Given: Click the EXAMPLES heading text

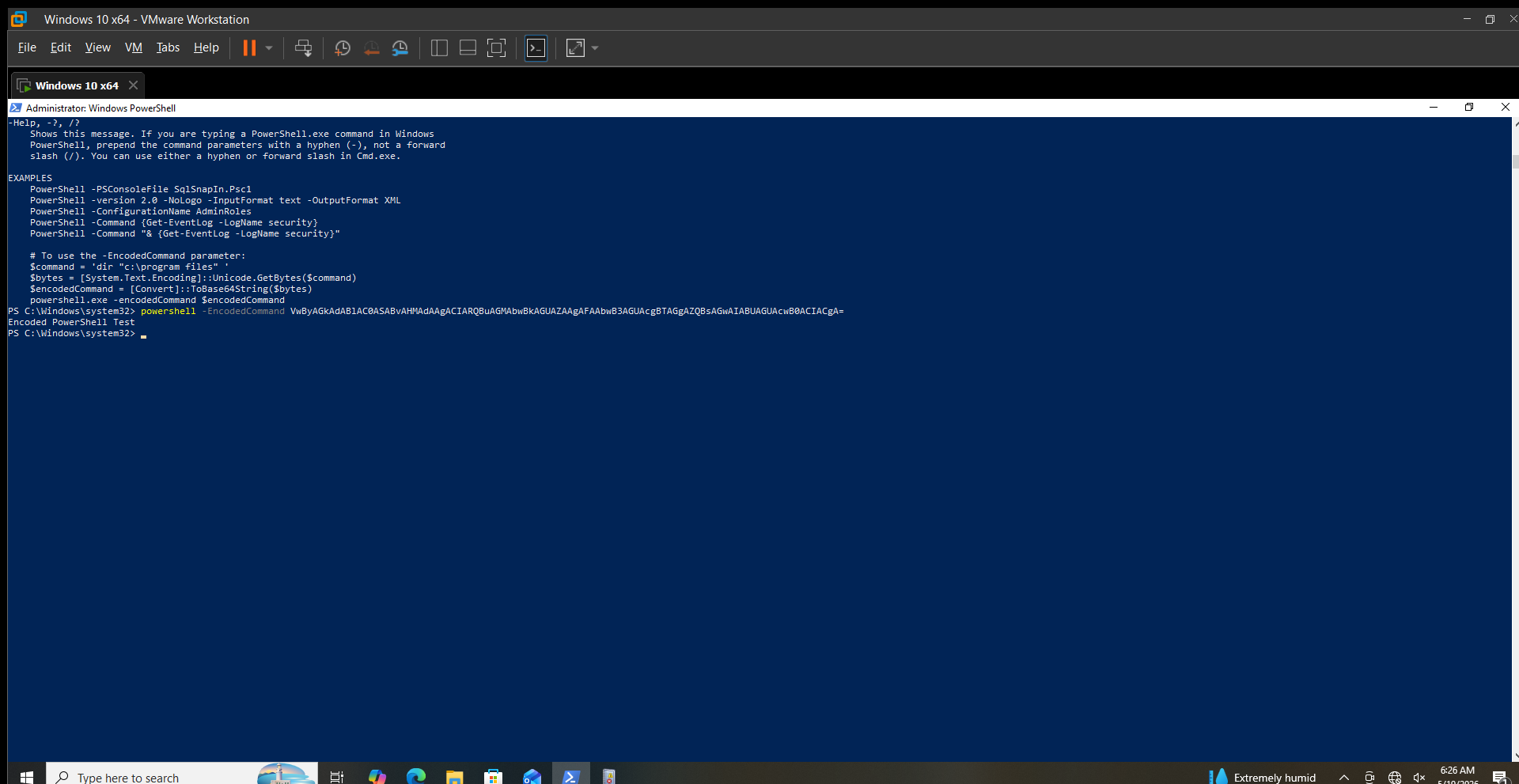Looking at the screenshot, I should coord(30,179).
